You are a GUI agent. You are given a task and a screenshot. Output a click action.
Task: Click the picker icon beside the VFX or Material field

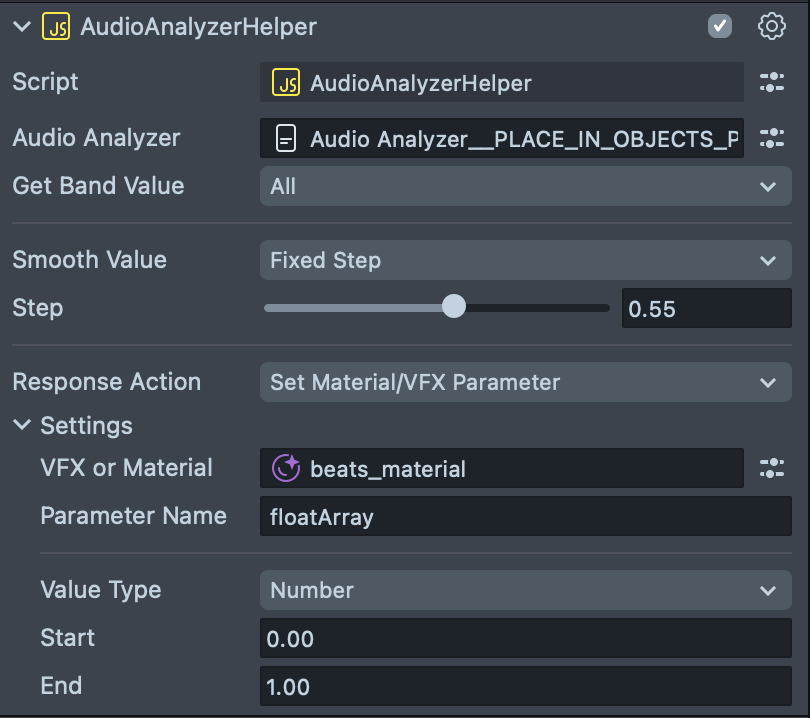[771, 468]
